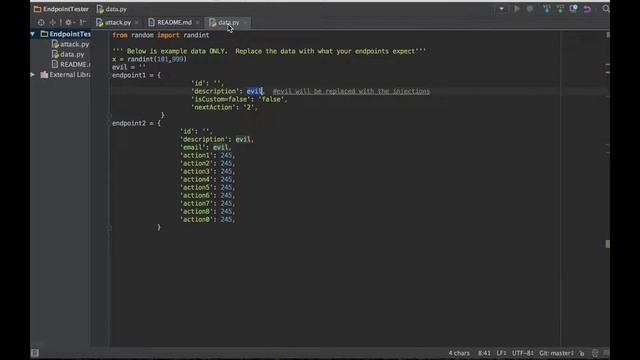Click the LF line separator selector

[x=501, y=353]
